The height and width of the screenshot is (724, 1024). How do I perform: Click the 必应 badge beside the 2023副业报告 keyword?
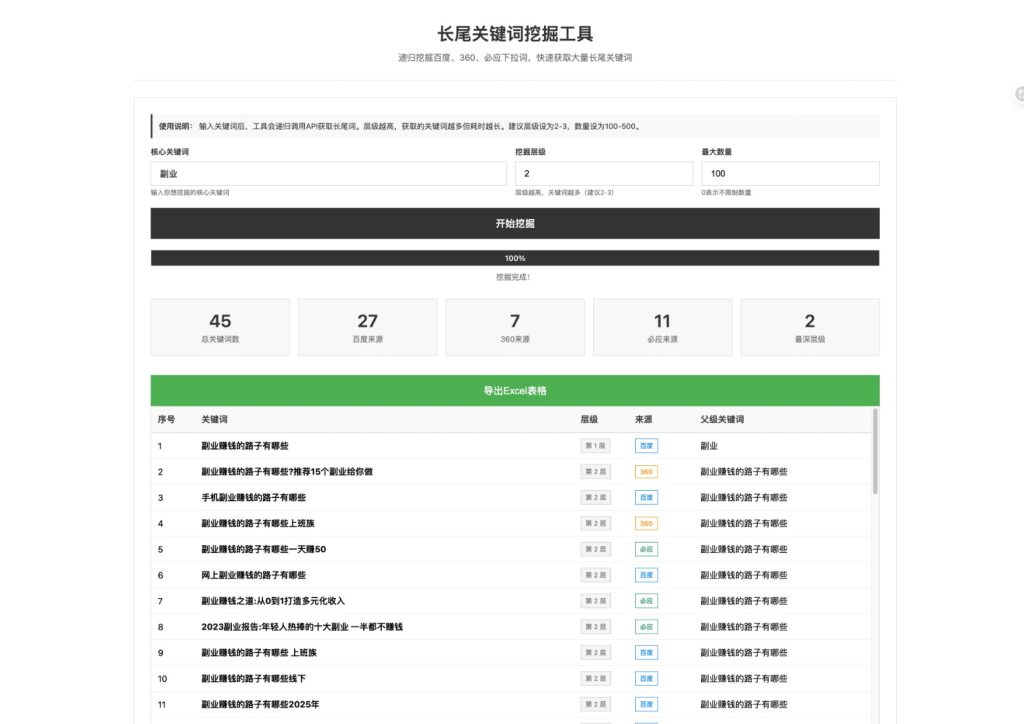[x=645, y=626]
